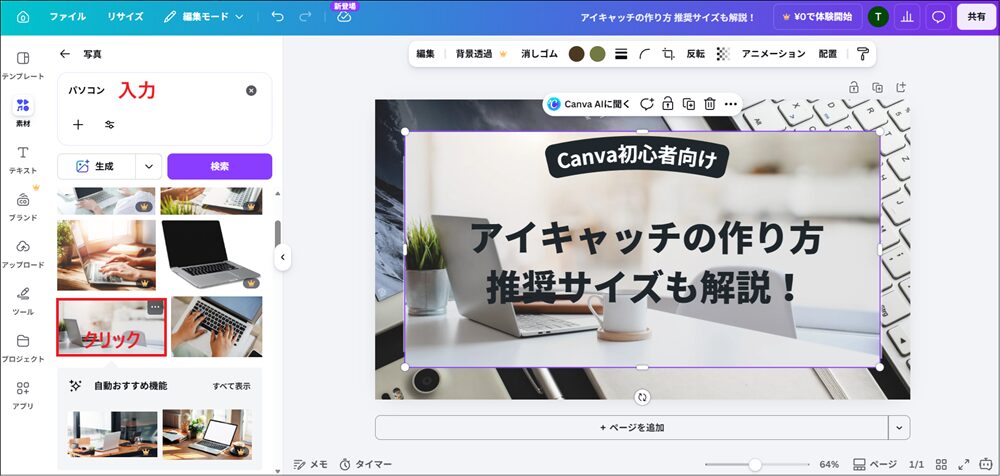Undo the last action
Screen dimensions: 1000x476
[277, 17]
